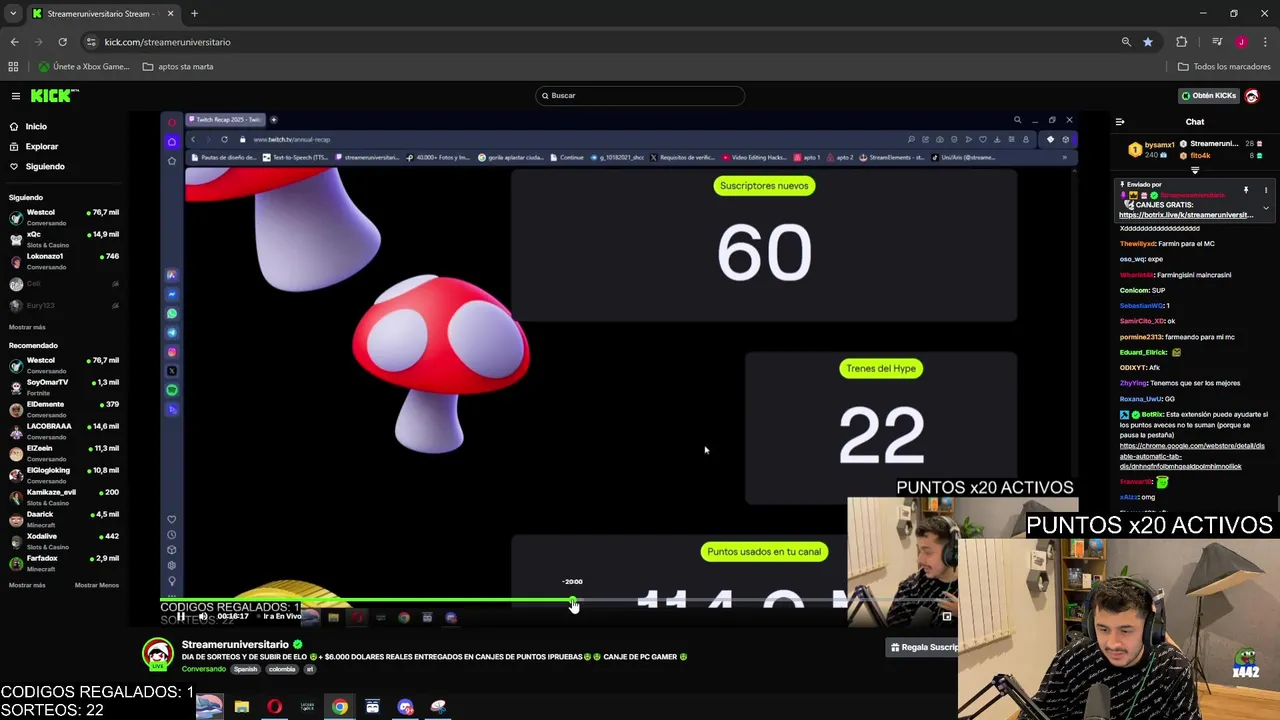
Task: Open aptos sta marta bookmark folder
Action: [x=178, y=67]
